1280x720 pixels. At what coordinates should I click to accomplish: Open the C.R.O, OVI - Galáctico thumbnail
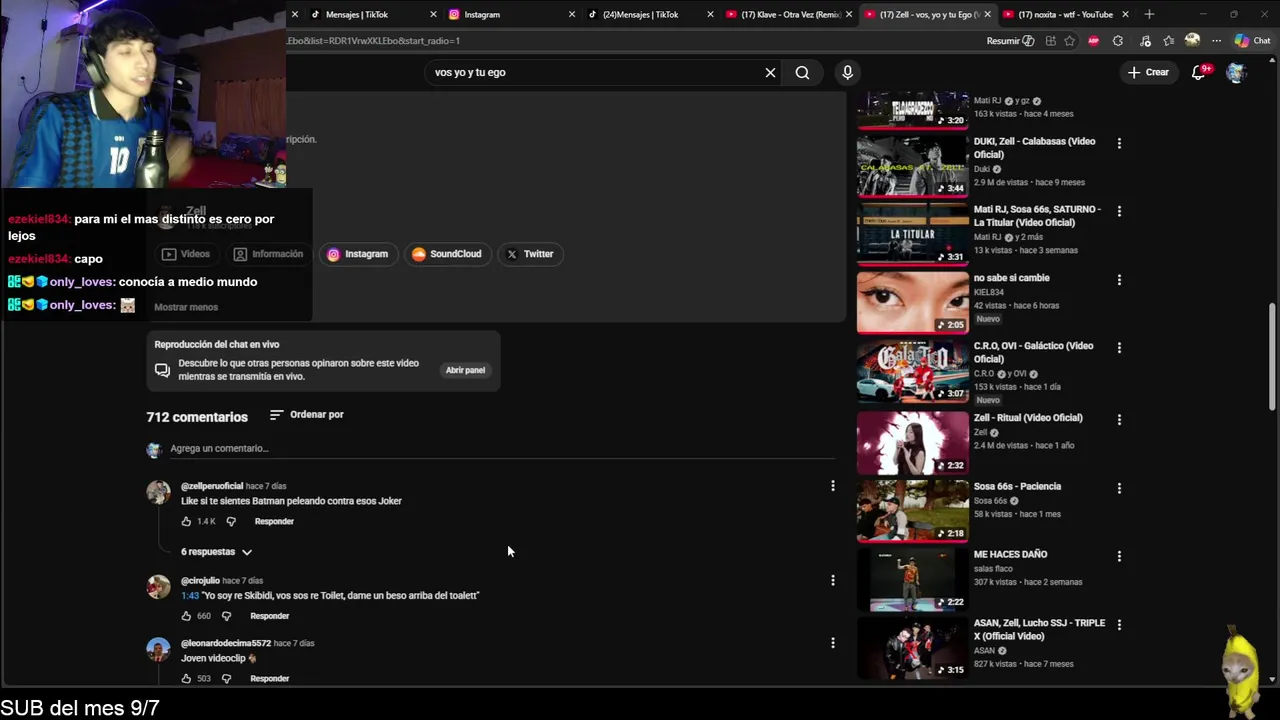pyautogui.click(x=912, y=370)
